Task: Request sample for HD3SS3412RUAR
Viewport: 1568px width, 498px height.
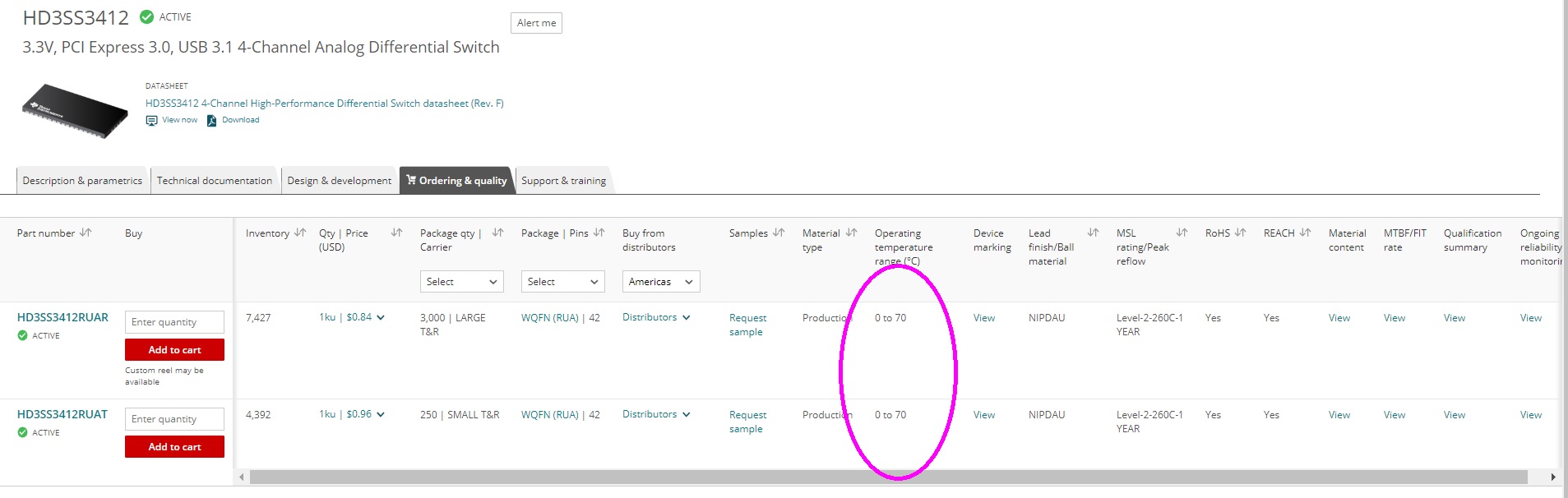Action: (747, 325)
